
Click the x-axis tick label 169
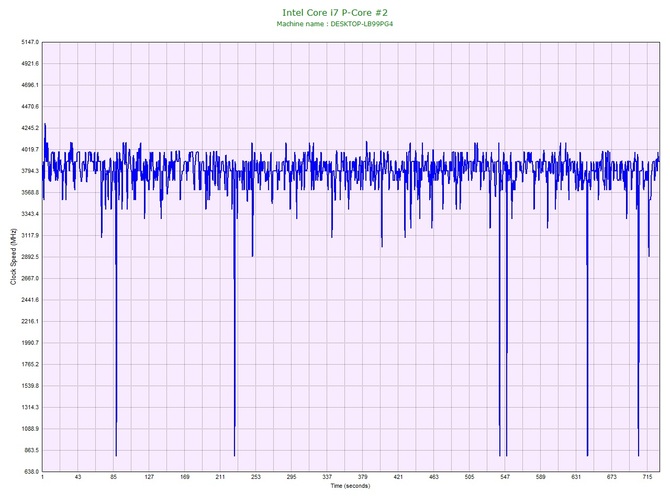point(185,477)
